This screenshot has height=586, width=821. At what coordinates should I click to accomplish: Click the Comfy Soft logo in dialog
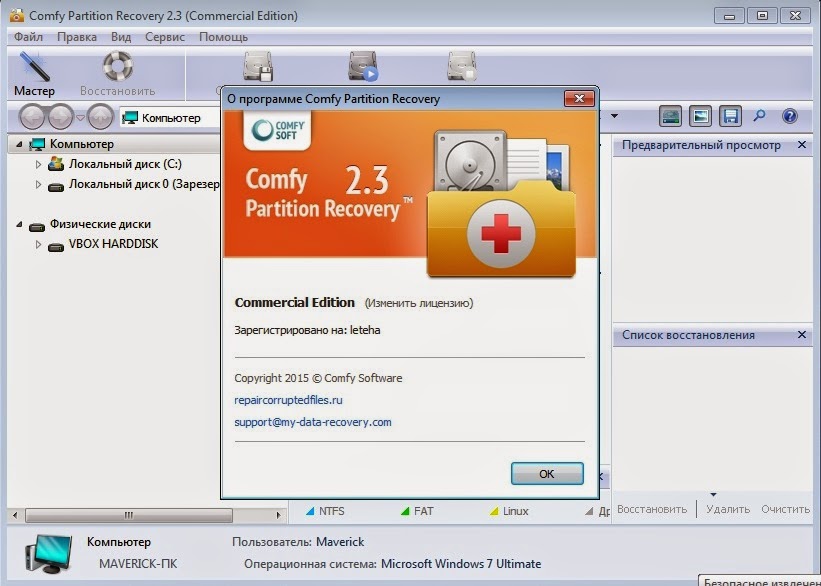click(278, 129)
